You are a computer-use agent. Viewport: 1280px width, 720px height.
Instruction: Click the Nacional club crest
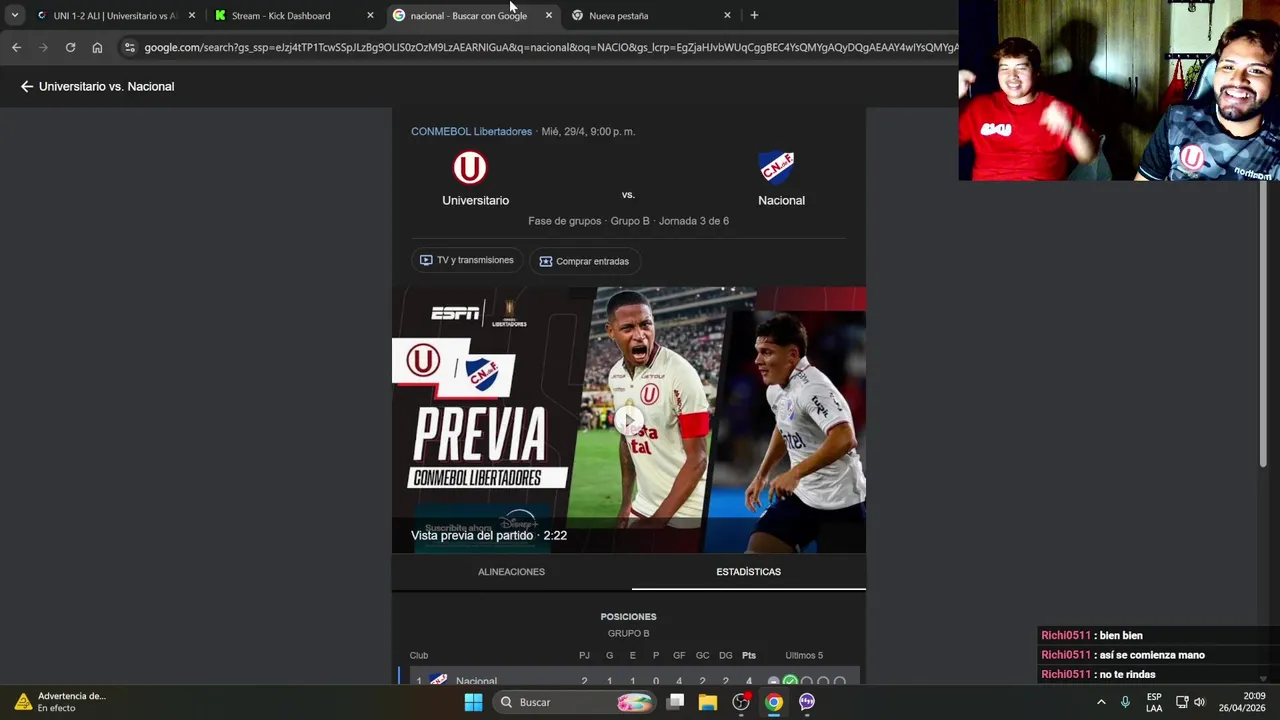click(x=776, y=167)
